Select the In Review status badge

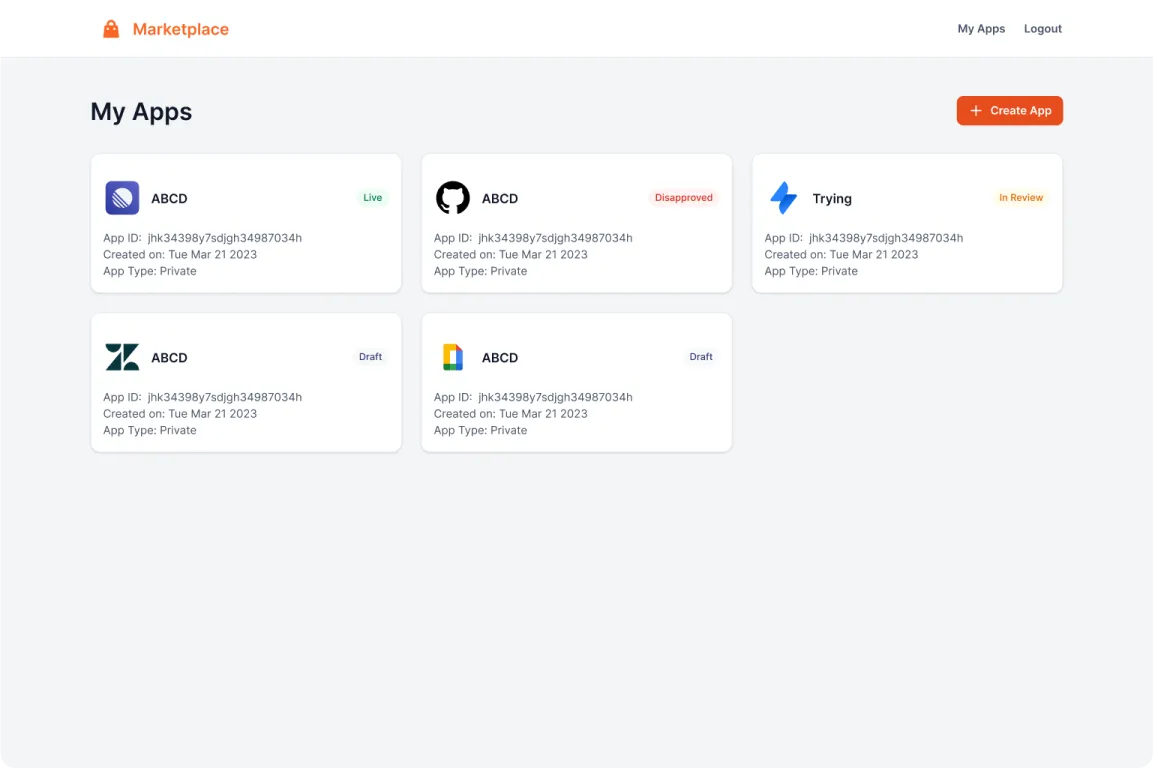click(x=1021, y=197)
